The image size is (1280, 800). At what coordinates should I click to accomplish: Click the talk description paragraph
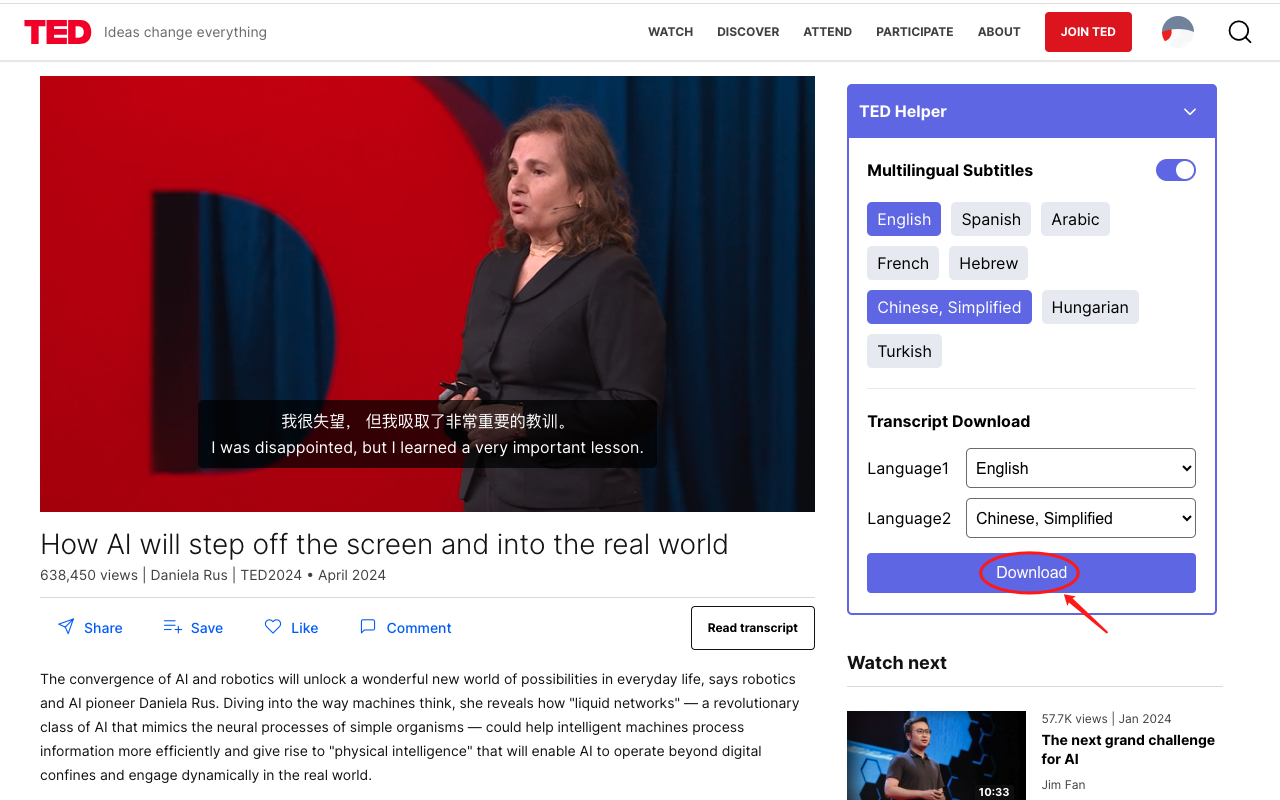[x=420, y=727]
